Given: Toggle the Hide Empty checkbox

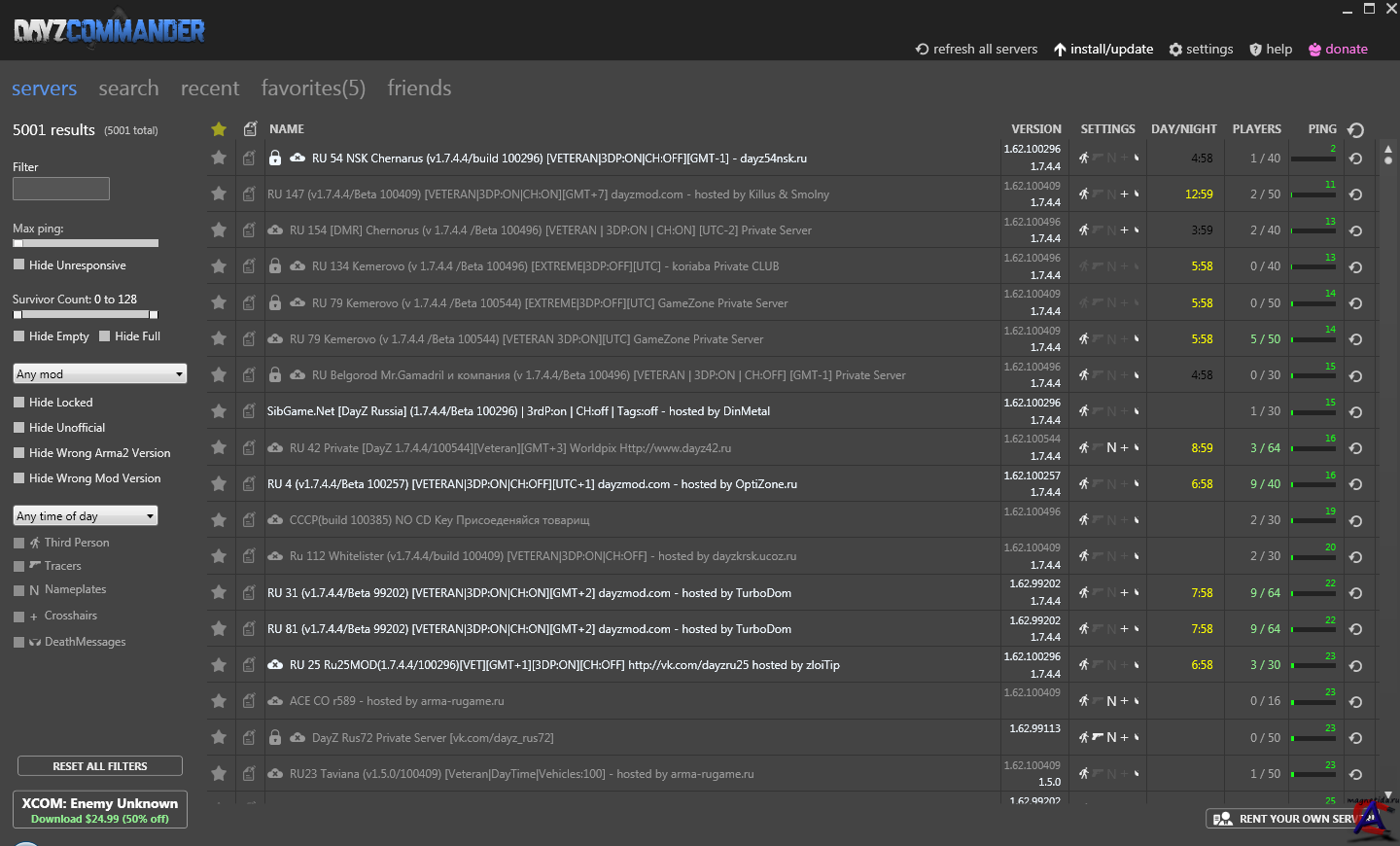Looking at the screenshot, I should coord(19,336).
